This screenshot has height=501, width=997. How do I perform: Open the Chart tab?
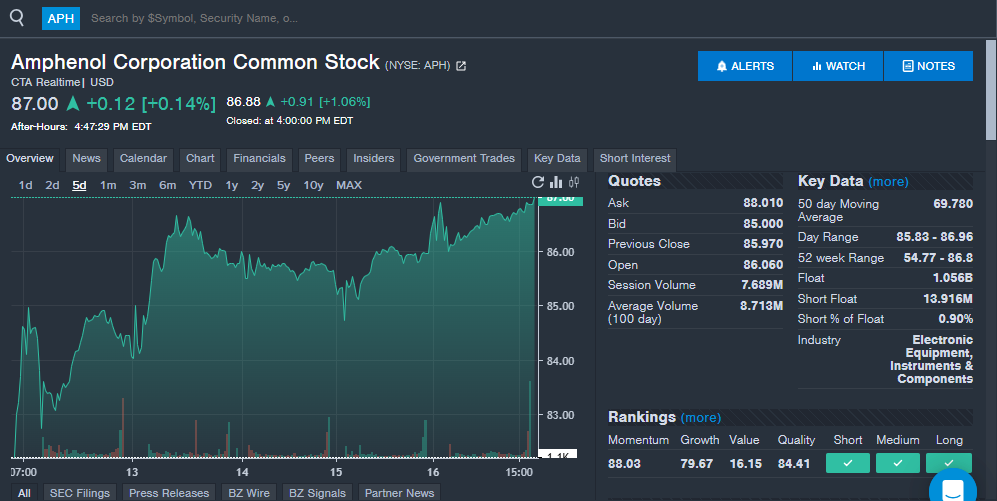click(x=200, y=159)
